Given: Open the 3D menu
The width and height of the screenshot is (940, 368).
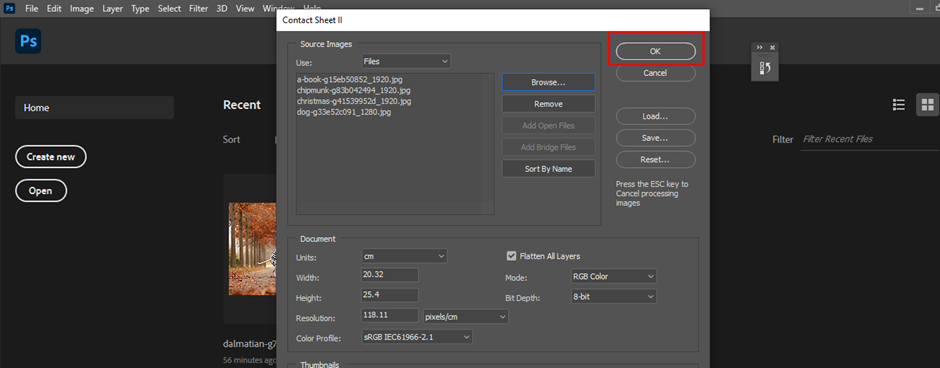Looking at the screenshot, I should point(222,8).
